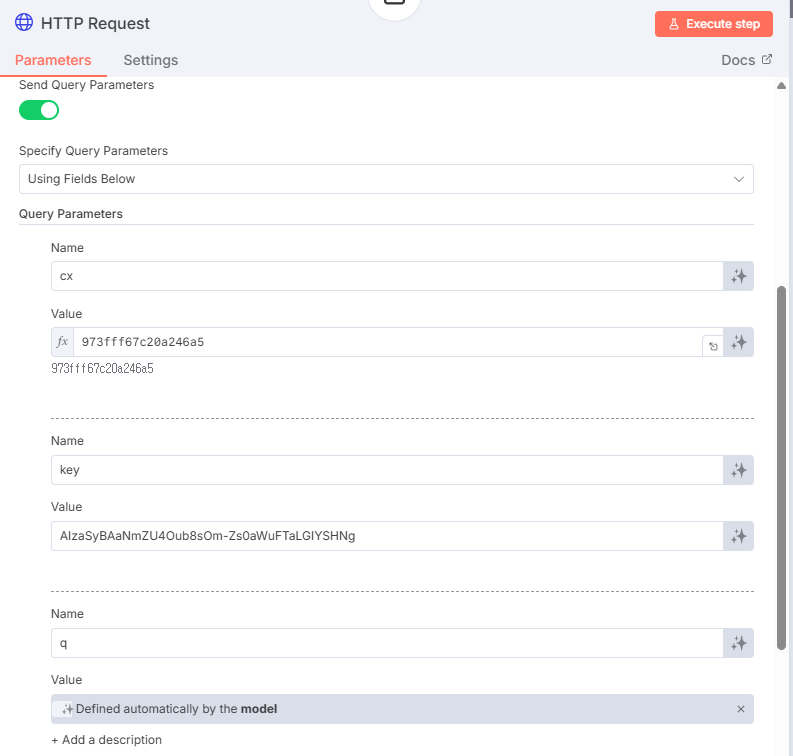Viewport: 793px width, 756px height.
Task: Select the Parameters tab
Action: click(x=53, y=60)
